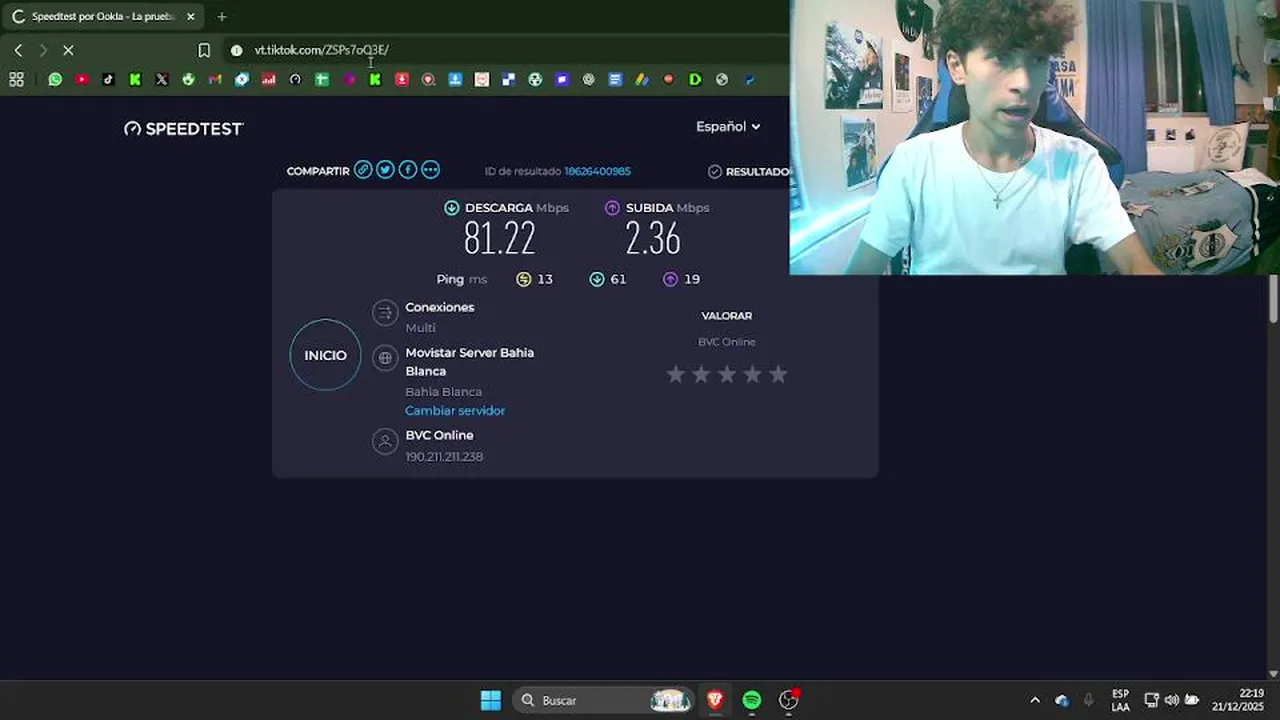
Task: Open the apps grid in bookmarks bar
Action: tap(16, 79)
